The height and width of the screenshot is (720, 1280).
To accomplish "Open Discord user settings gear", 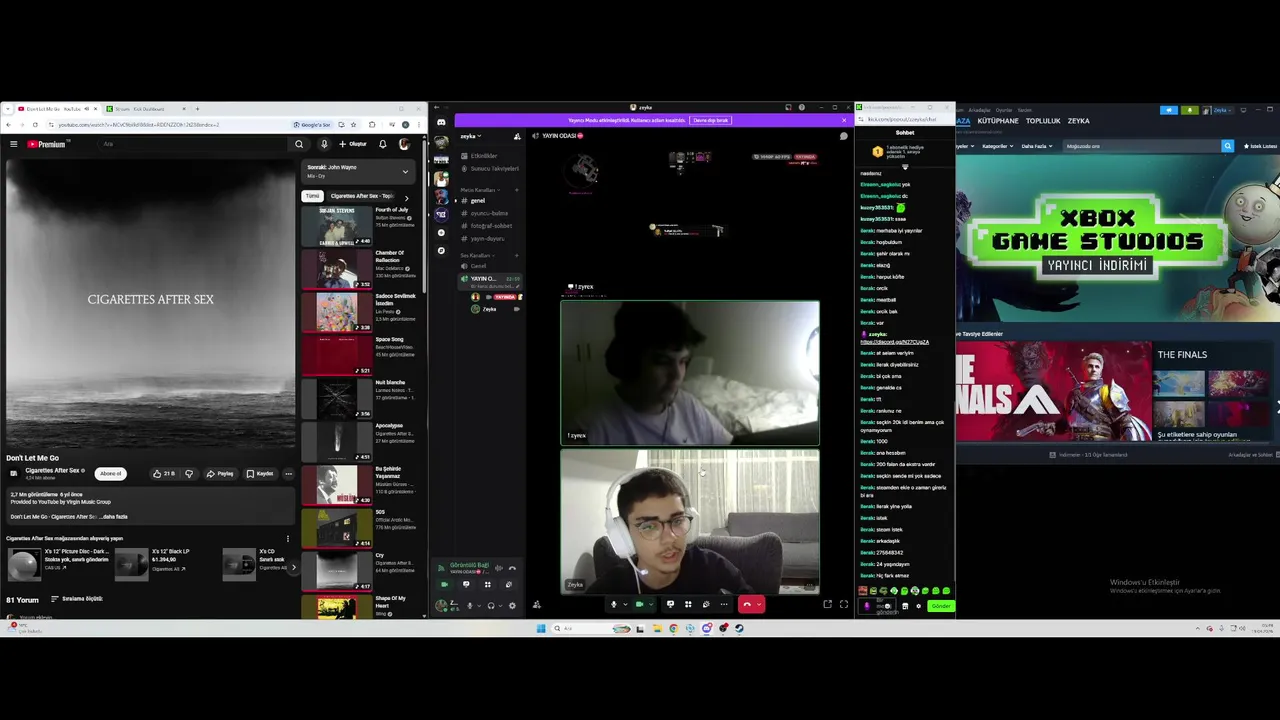I will point(512,605).
